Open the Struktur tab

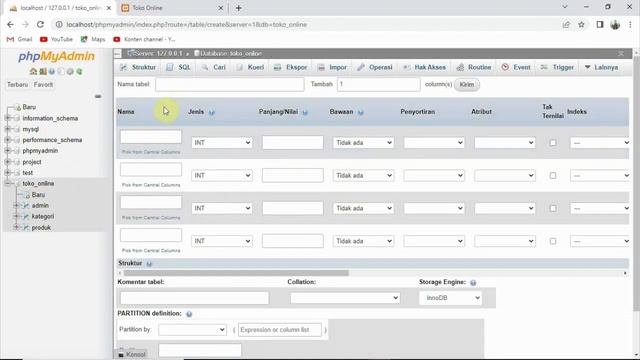[x=138, y=67]
